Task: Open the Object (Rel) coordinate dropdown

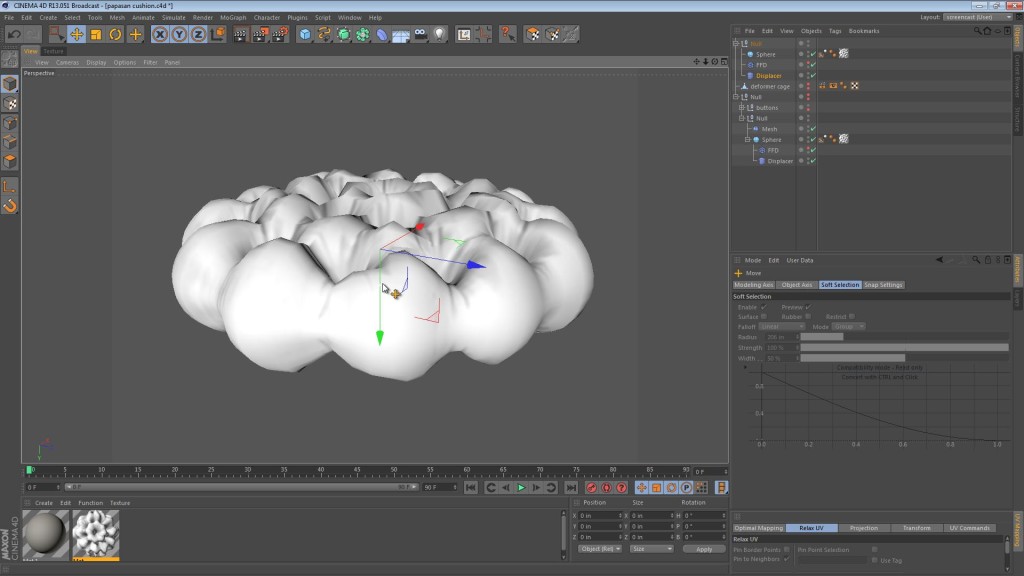Action: (x=600, y=549)
